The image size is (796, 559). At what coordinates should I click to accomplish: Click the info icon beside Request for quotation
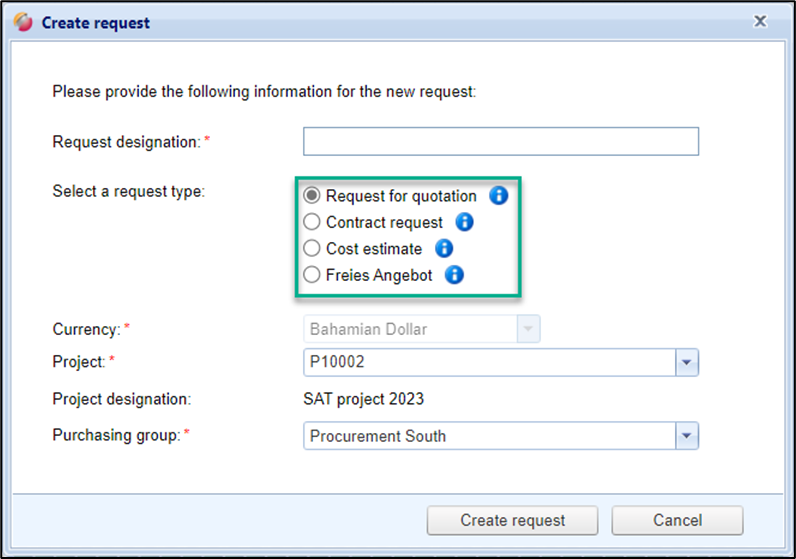[498, 196]
